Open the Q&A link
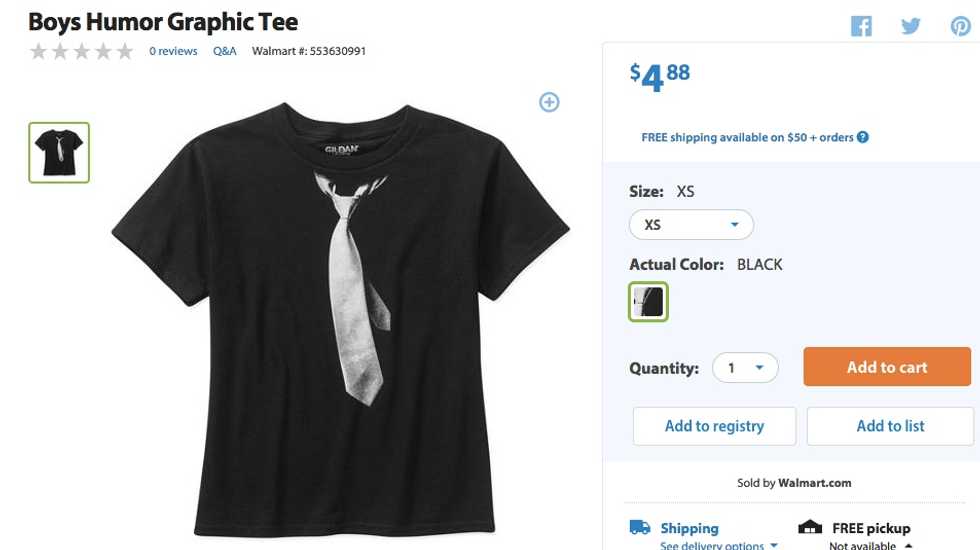The width and height of the screenshot is (980, 550). click(225, 51)
